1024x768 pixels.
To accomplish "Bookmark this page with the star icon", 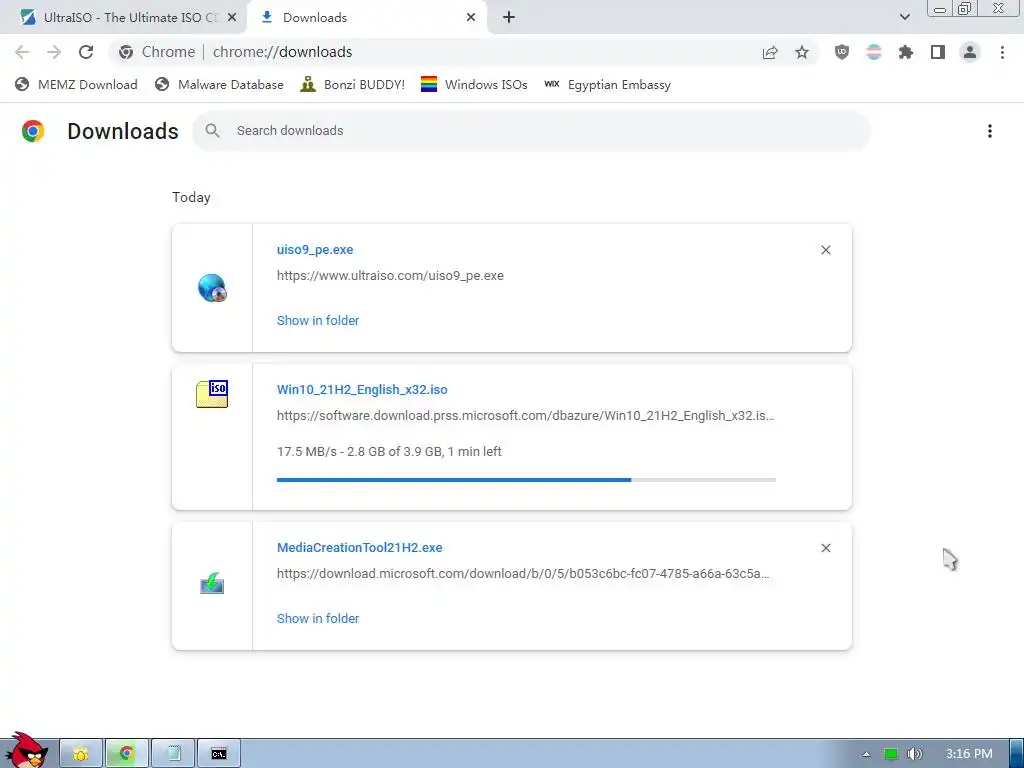I will 802,52.
